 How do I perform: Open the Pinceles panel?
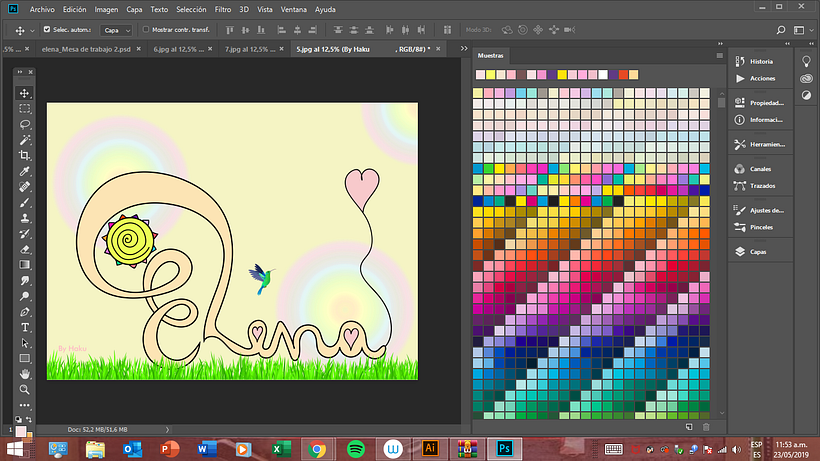click(760, 227)
